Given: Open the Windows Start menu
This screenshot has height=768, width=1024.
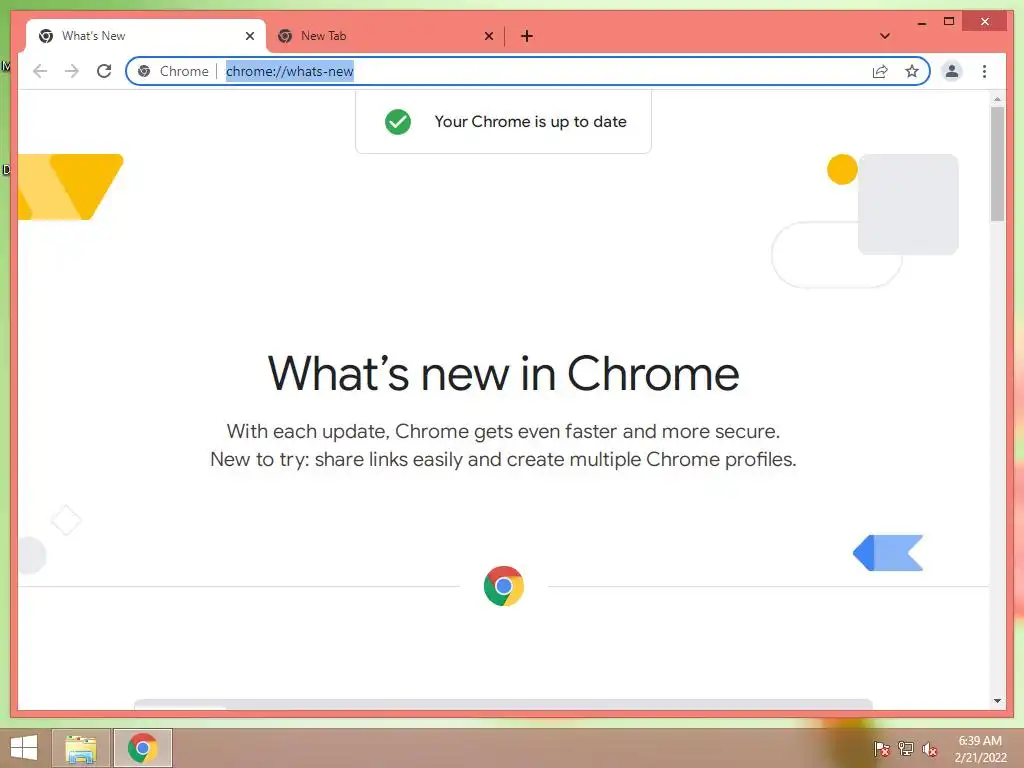Looking at the screenshot, I should [24, 748].
